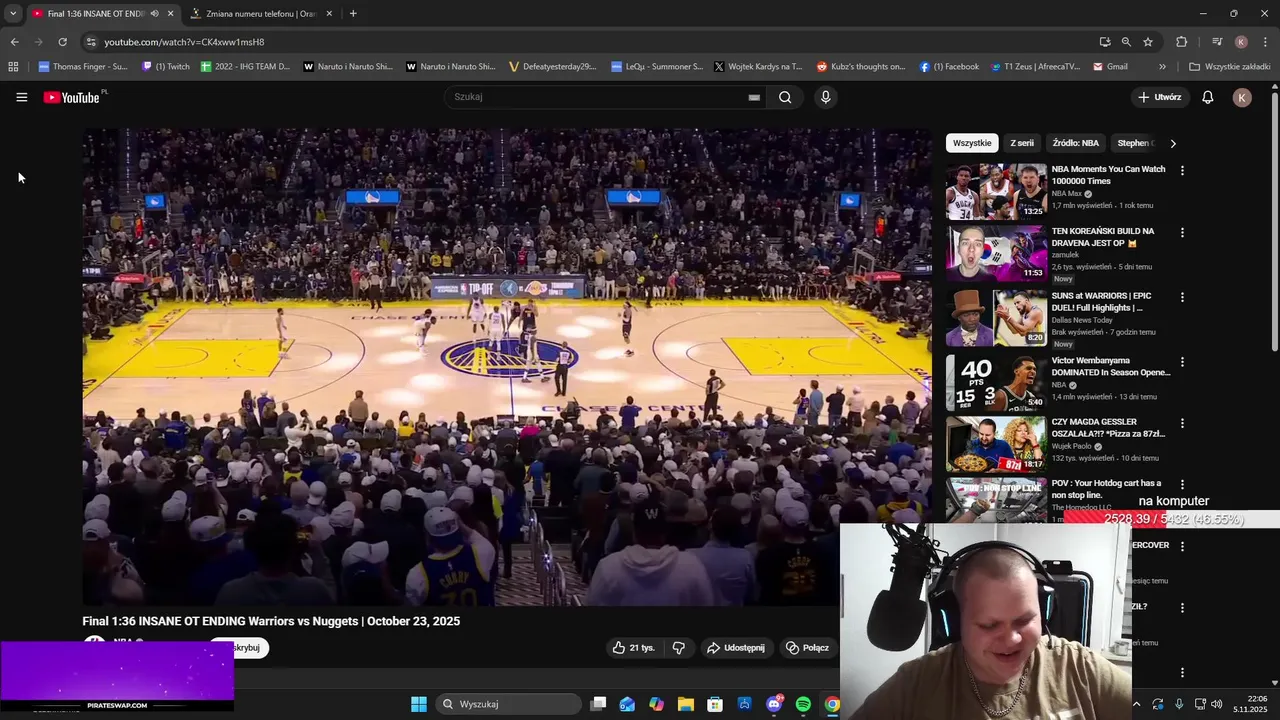Open Wszystkie zakładki bookmarks folder
The height and width of the screenshot is (720, 1280).
click(x=1230, y=67)
